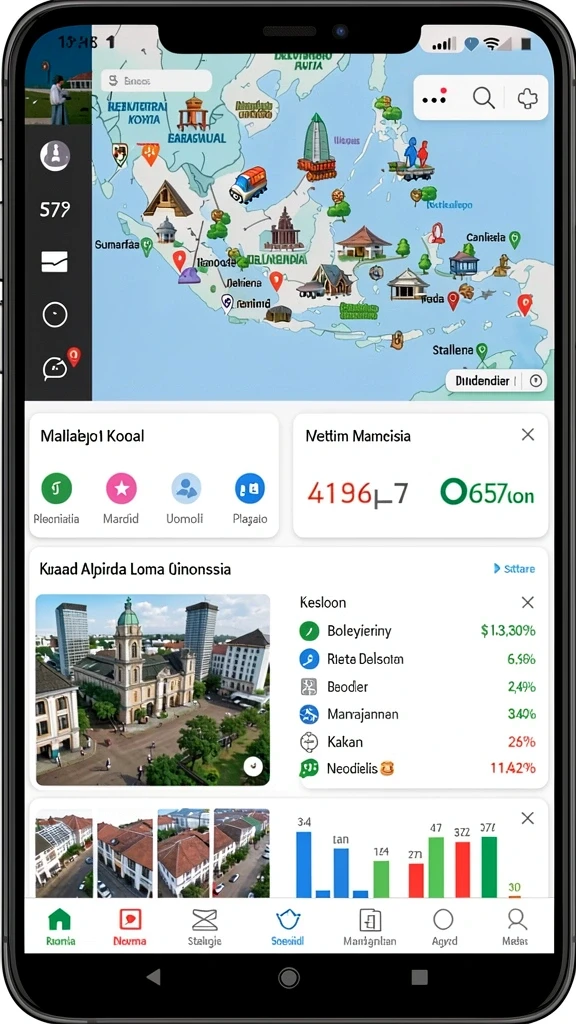The width and height of the screenshot is (576, 1024).
Task: Select the Rieta Delsotan row
Action: pos(418,659)
